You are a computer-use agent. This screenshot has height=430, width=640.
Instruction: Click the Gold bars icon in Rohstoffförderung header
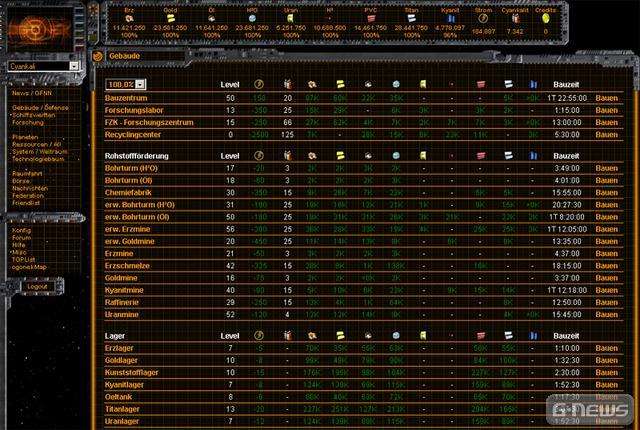pos(340,155)
